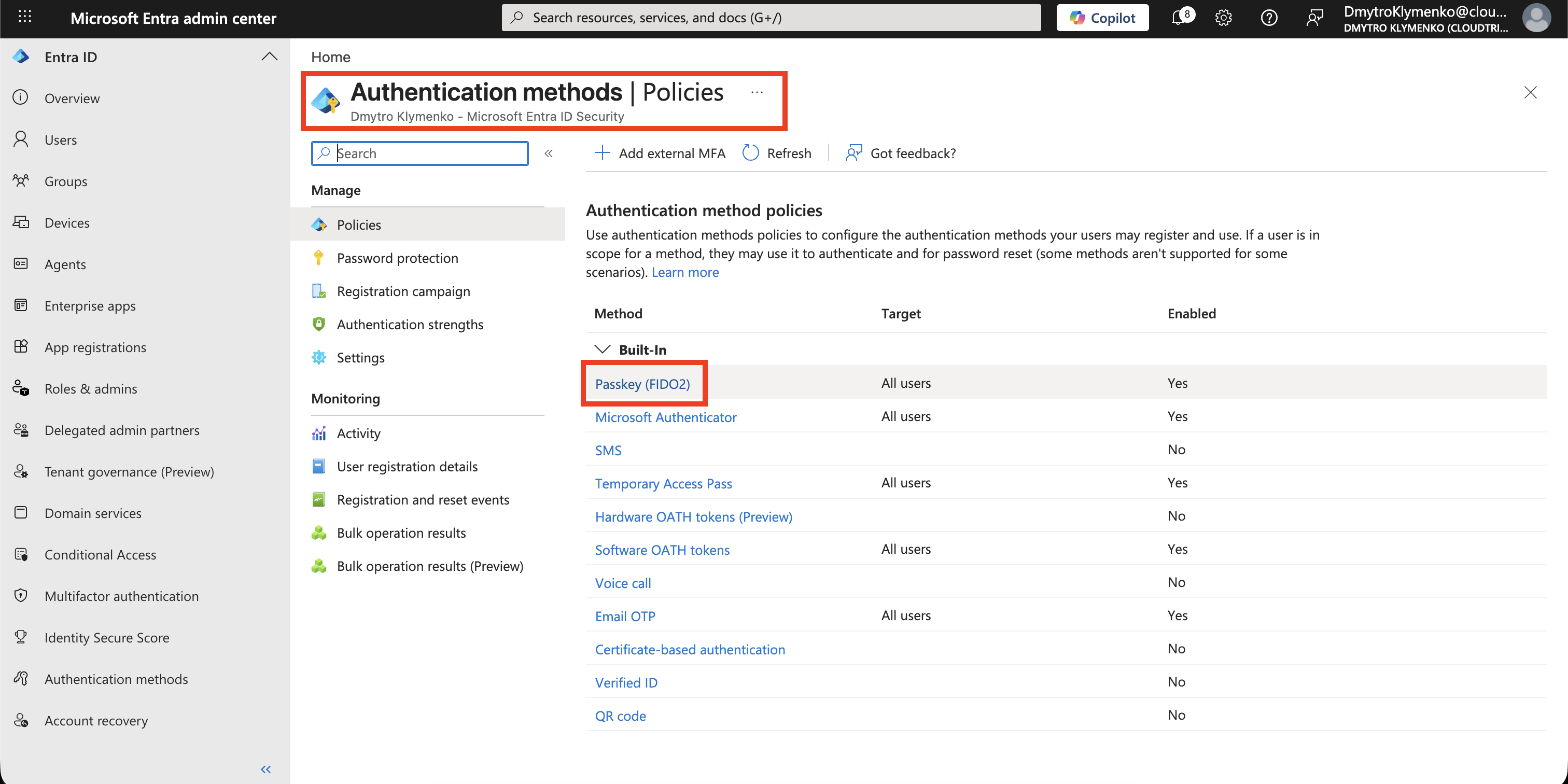This screenshot has width=1568, height=784.
Task: Select Policies in Manage menu
Action: [428, 225]
